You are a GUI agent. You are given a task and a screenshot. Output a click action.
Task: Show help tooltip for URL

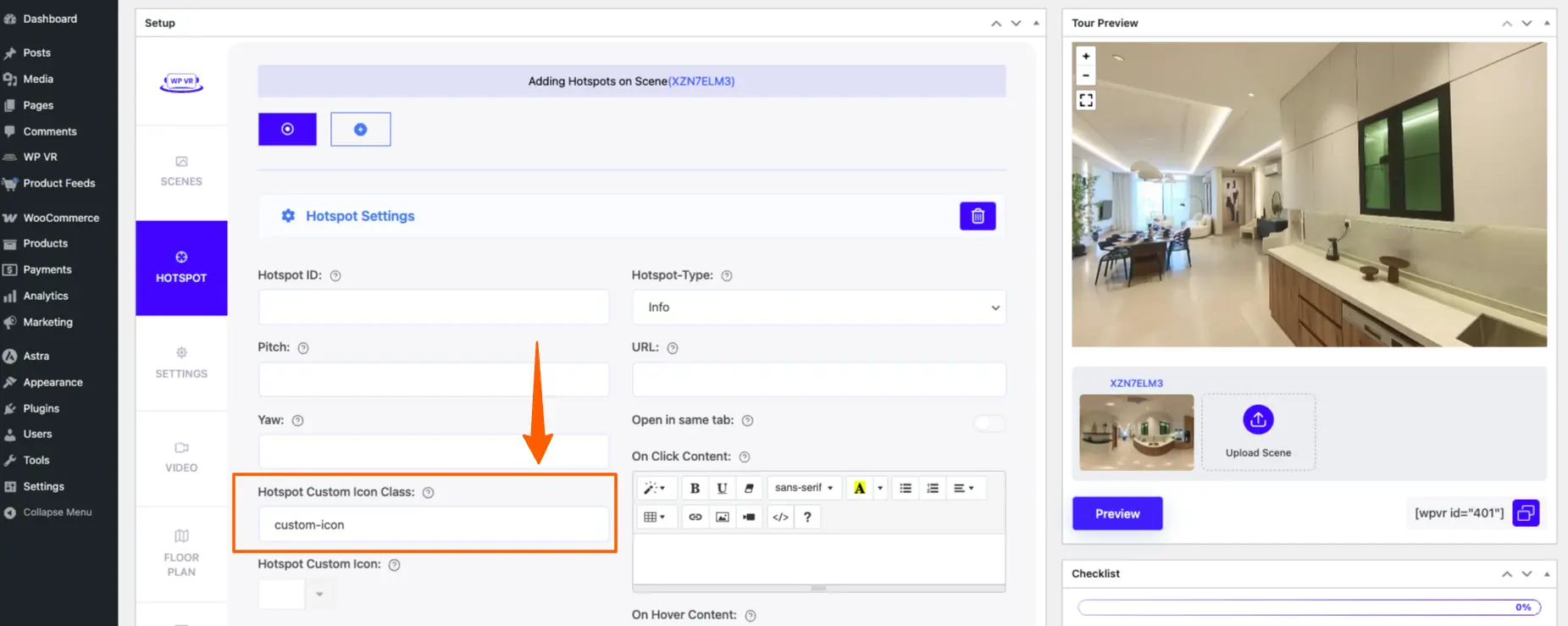click(x=673, y=348)
